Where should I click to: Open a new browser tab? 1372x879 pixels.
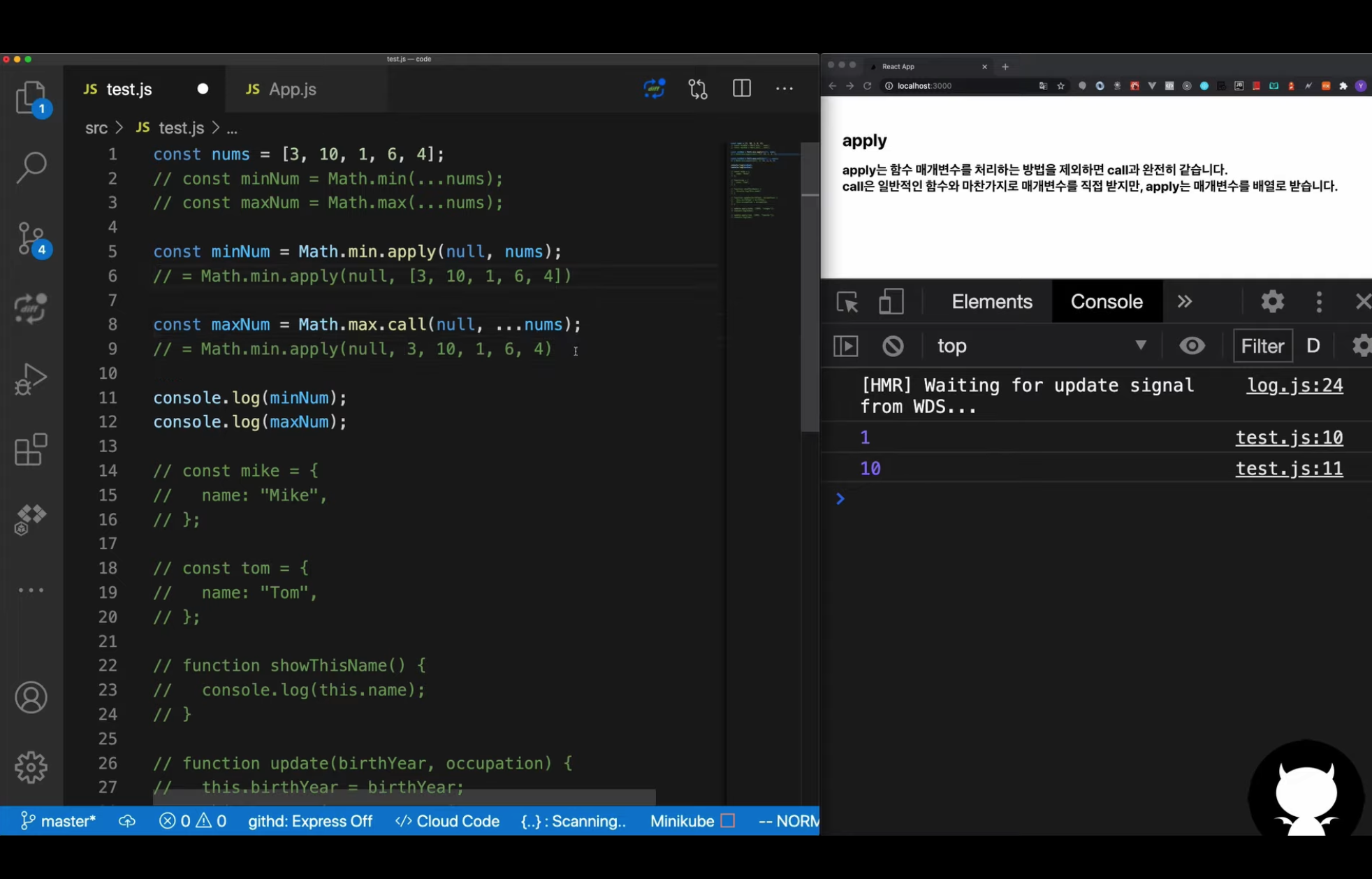coord(1005,66)
